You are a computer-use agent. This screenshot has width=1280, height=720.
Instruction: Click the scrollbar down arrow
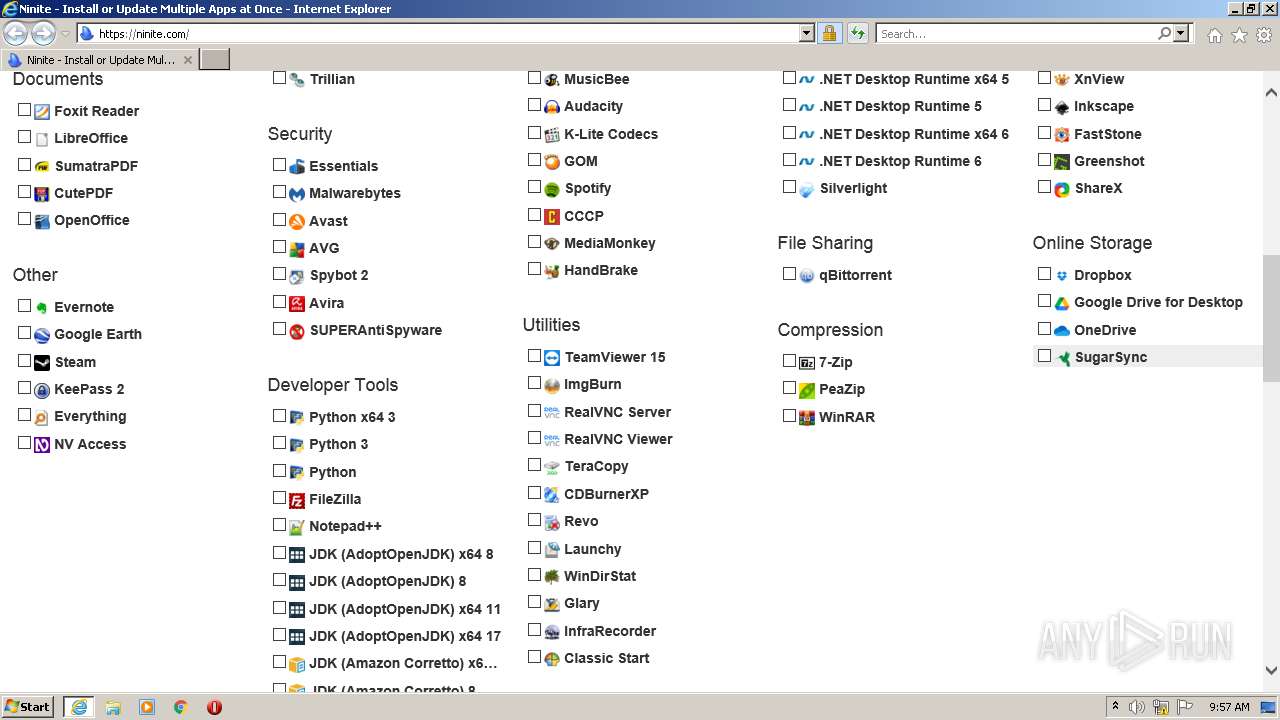1271,671
